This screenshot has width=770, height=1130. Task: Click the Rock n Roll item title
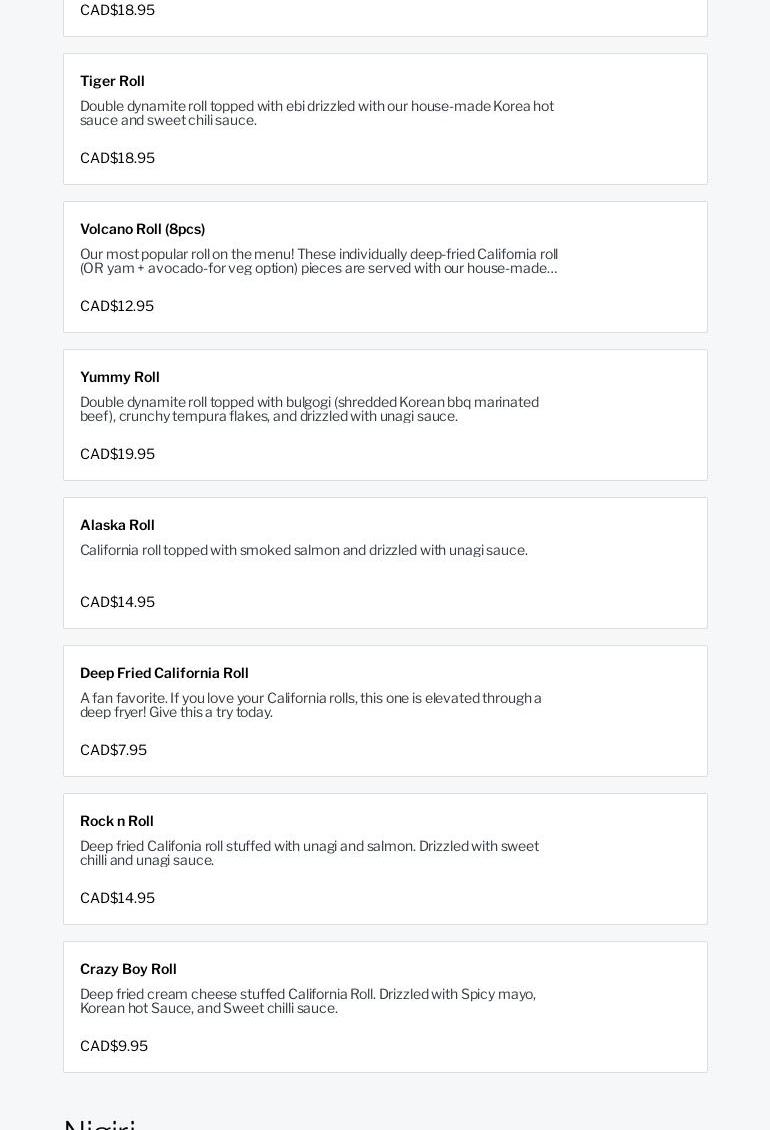(x=117, y=821)
